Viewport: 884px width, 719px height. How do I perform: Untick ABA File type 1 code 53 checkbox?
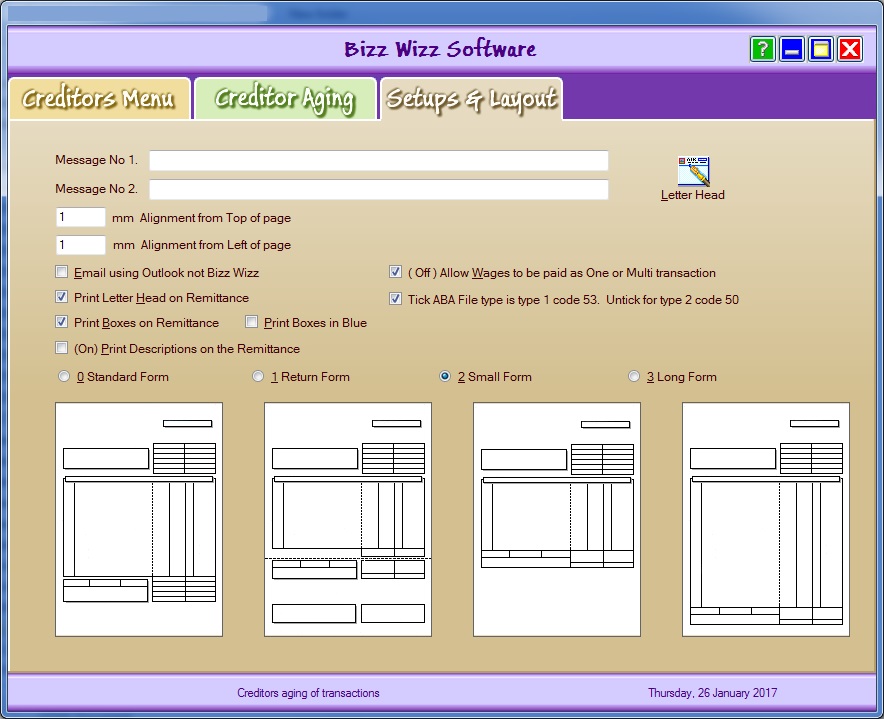[x=395, y=299]
